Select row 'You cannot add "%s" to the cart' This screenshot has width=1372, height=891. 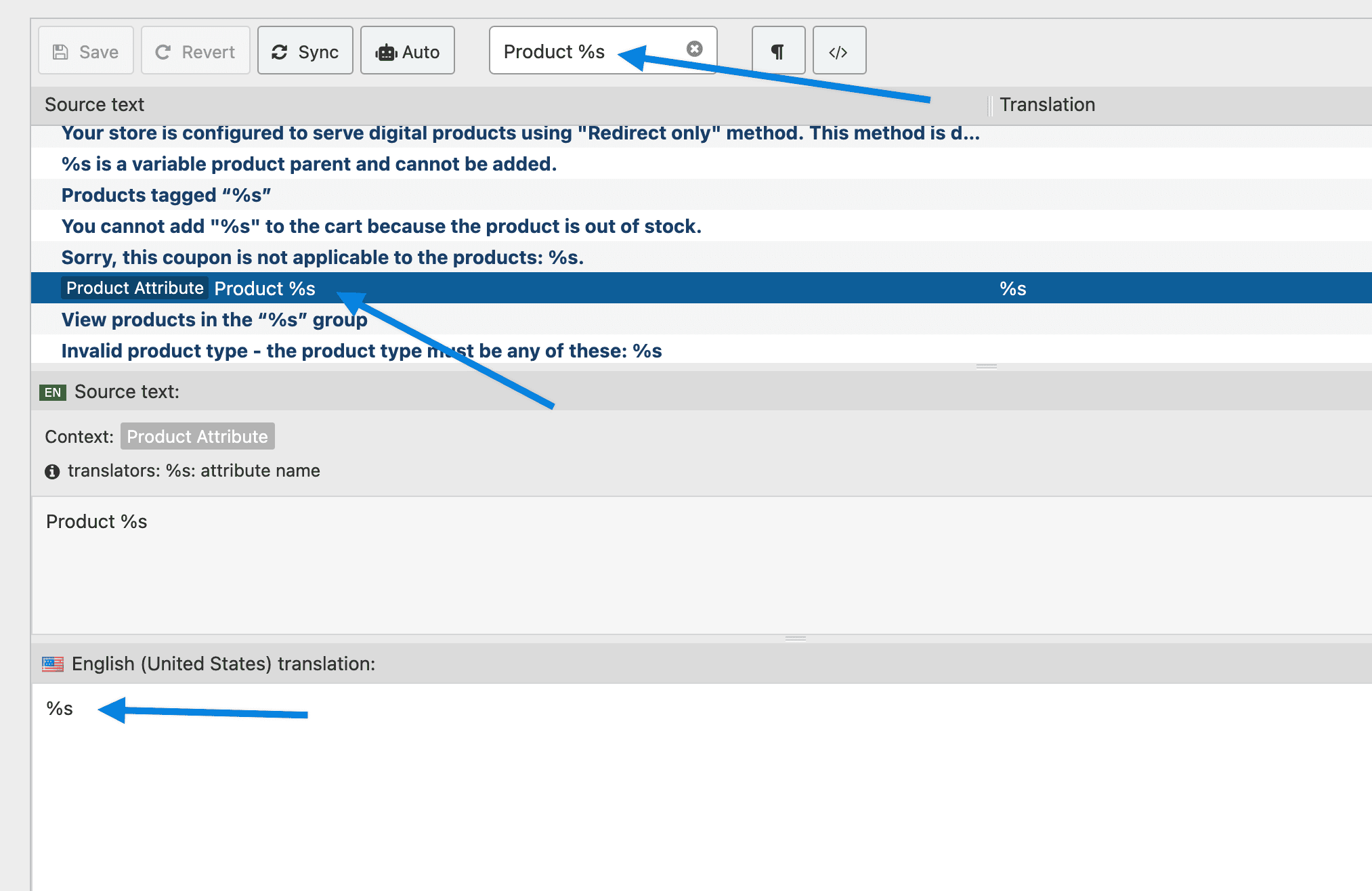702,226
